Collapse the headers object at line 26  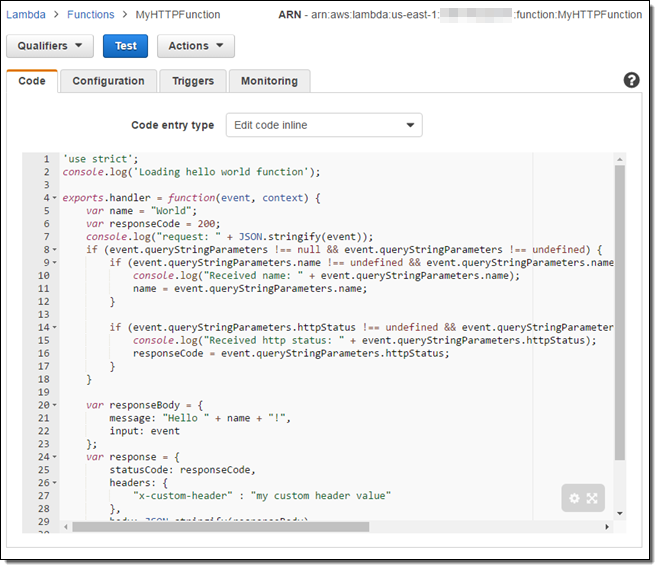[x=53, y=483]
